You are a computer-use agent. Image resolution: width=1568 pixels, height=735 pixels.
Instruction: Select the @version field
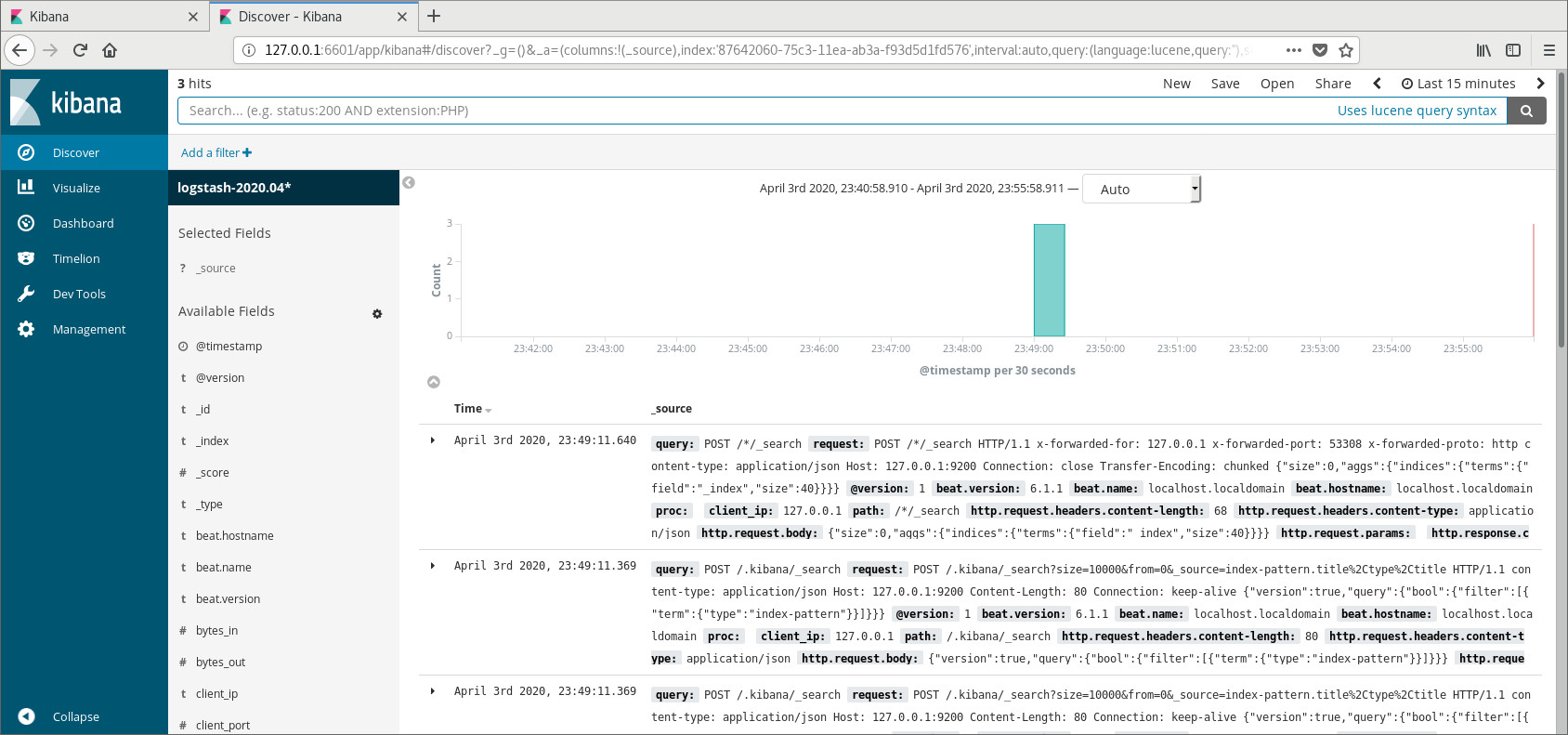click(220, 378)
